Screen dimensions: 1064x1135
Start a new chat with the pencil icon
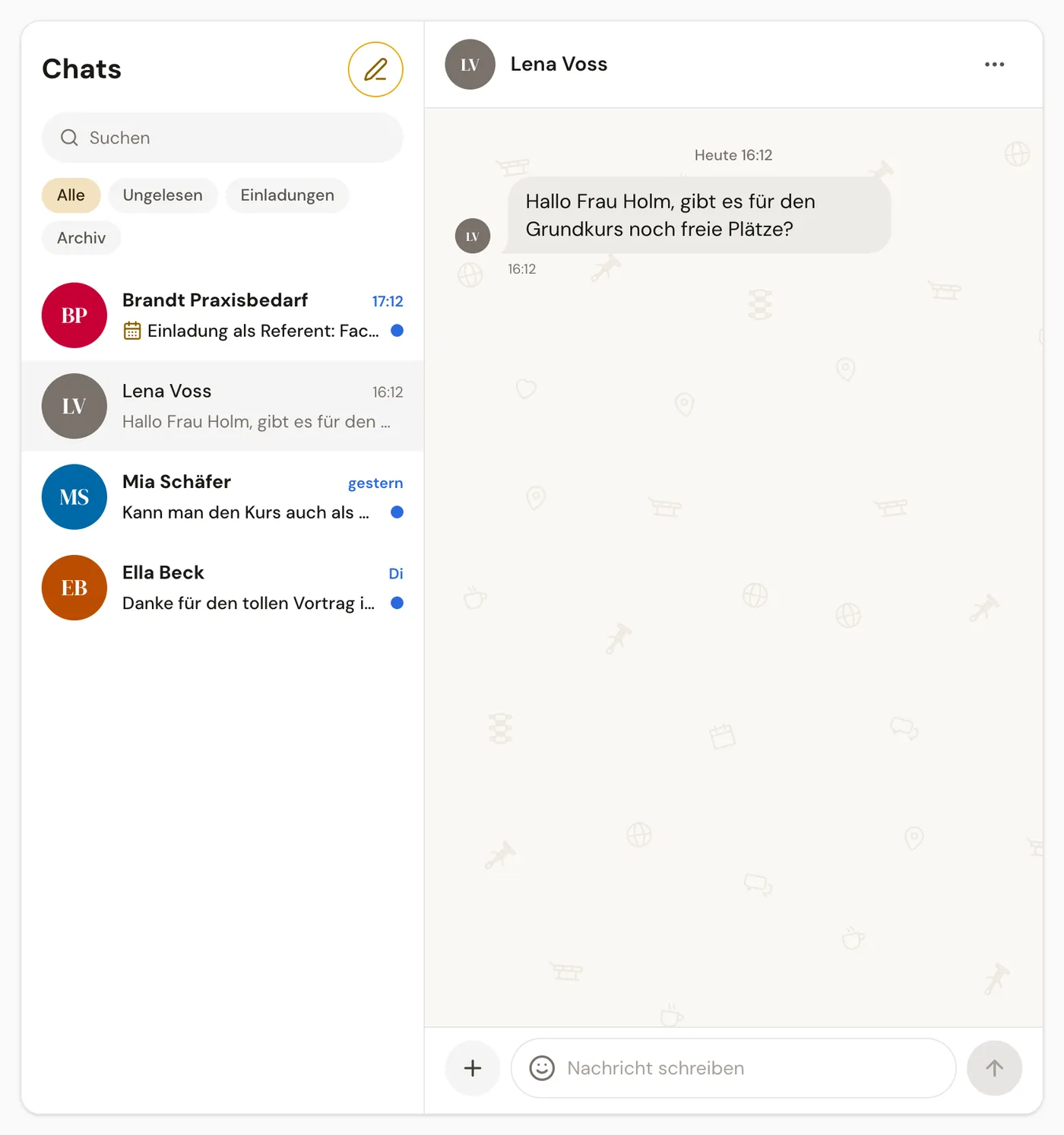[375, 69]
